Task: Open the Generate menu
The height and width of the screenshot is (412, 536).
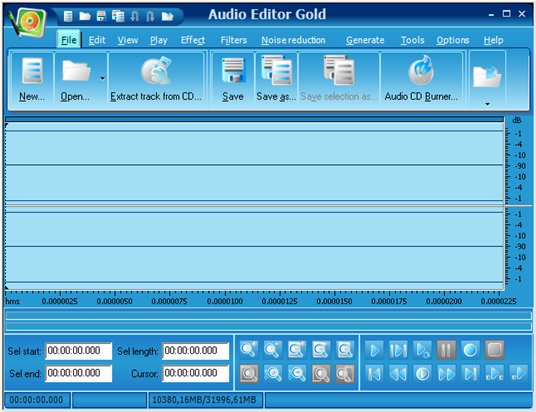Action: 365,40
